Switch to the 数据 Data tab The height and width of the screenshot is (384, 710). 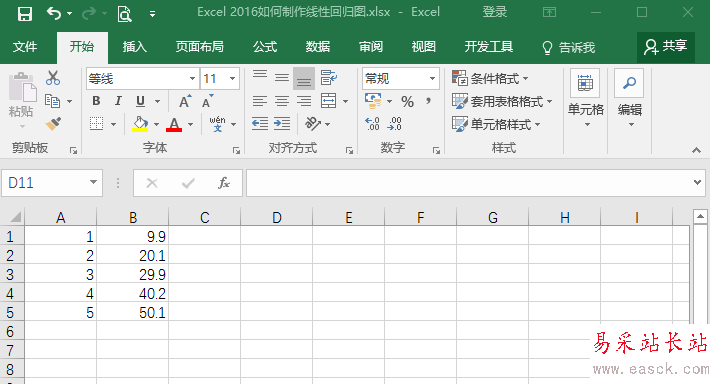point(317,47)
